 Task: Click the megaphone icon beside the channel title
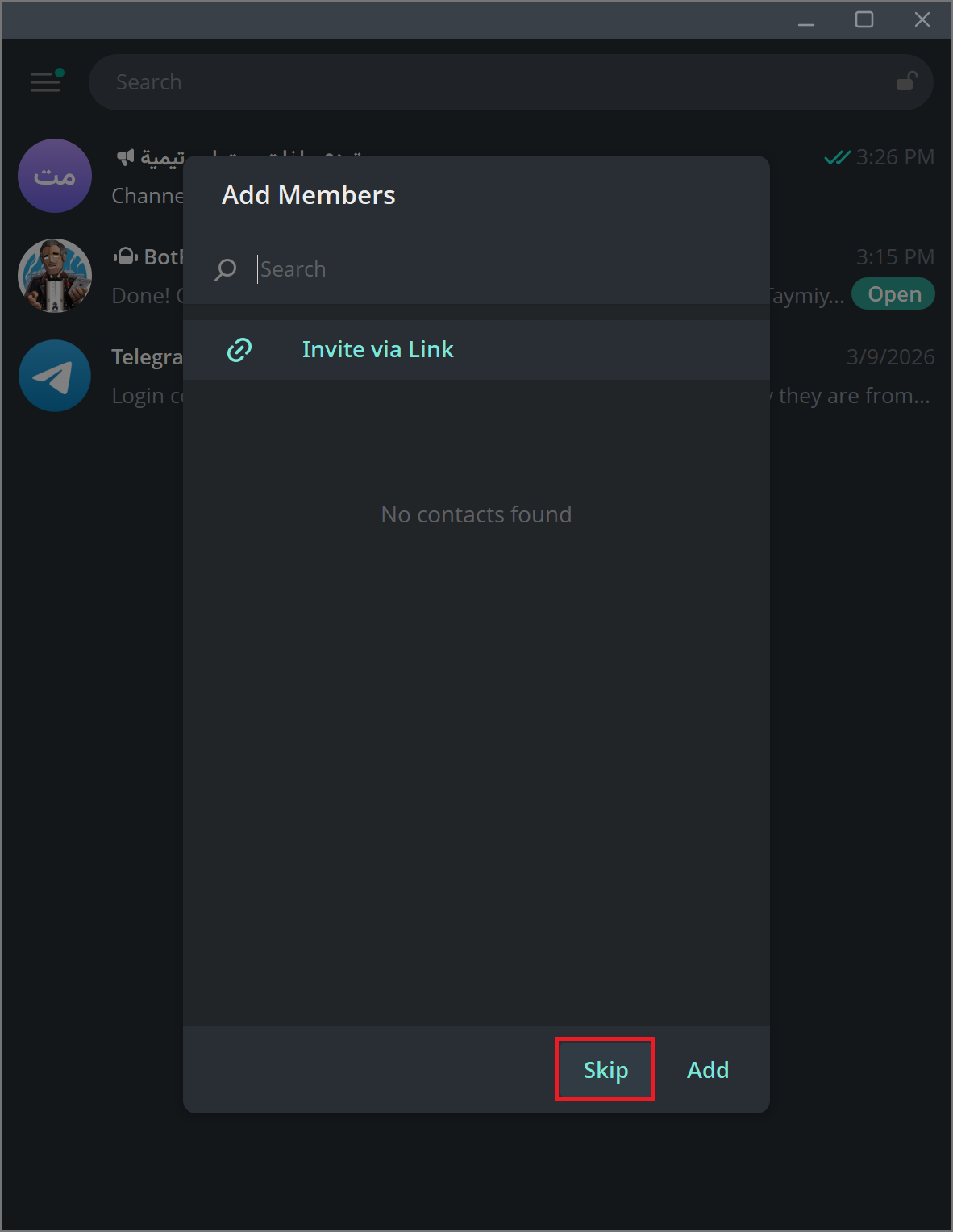[125, 157]
